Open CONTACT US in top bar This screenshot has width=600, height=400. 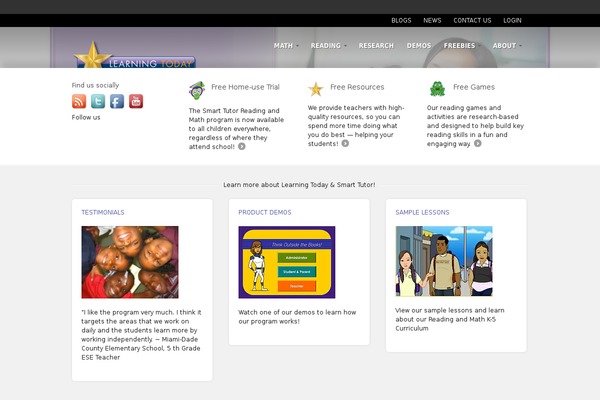pyautogui.click(x=472, y=21)
